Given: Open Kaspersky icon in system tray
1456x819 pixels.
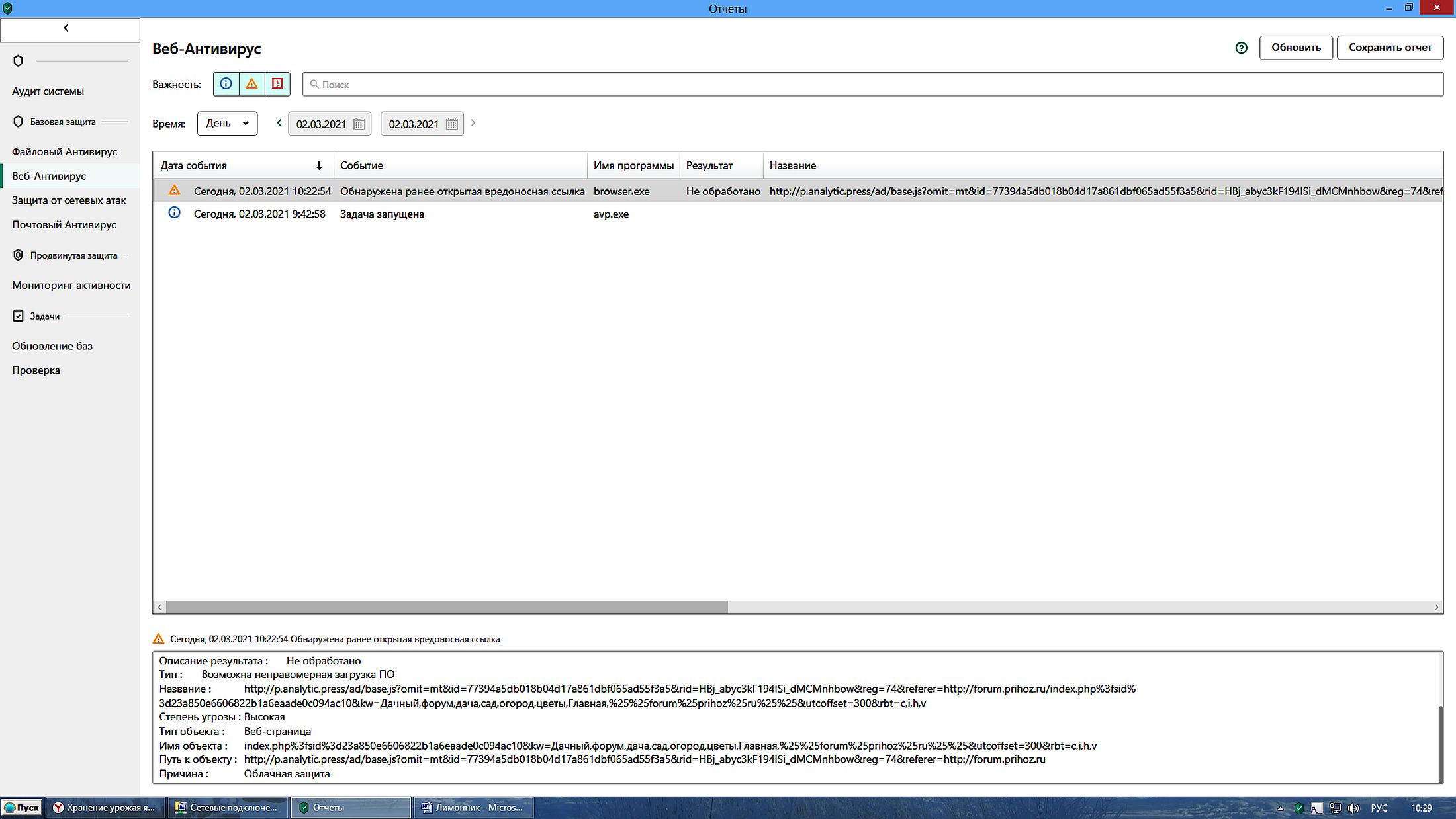Looking at the screenshot, I should pos(1298,808).
